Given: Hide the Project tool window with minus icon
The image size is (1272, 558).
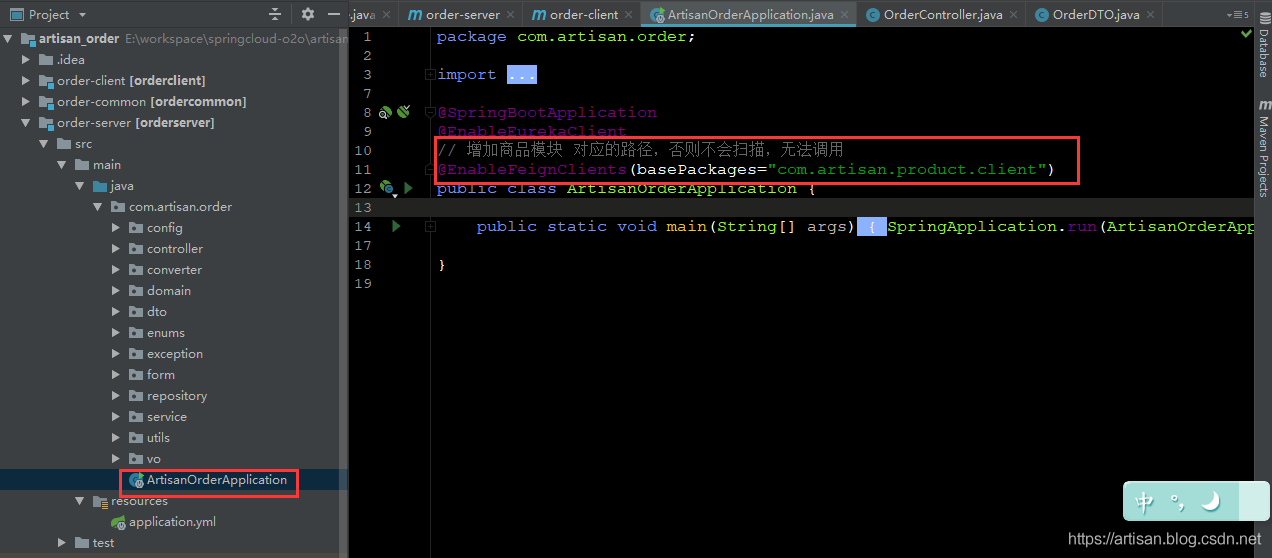Looking at the screenshot, I should tap(334, 14).
